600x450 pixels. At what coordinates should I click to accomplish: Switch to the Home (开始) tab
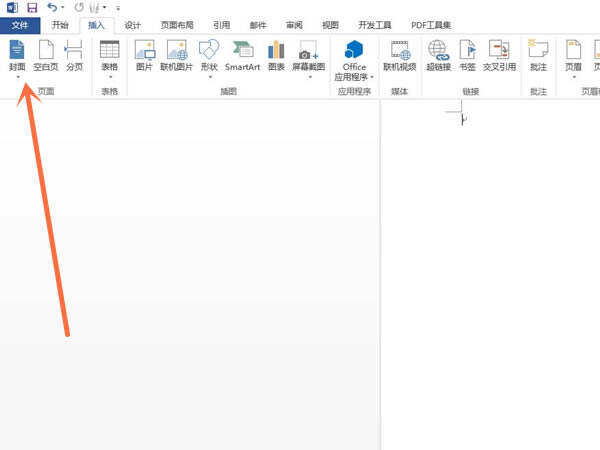[x=60, y=25]
